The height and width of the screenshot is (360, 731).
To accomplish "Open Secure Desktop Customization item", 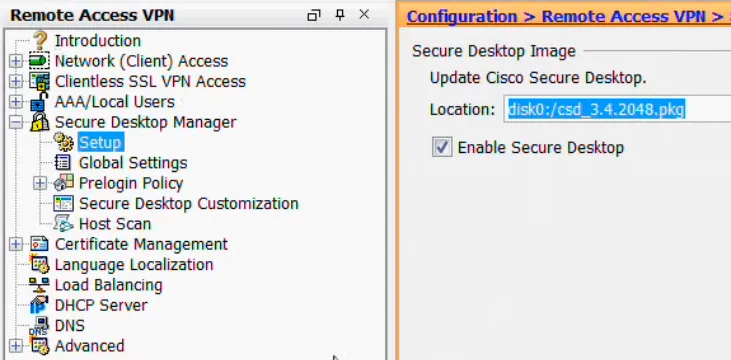I will (x=189, y=204).
